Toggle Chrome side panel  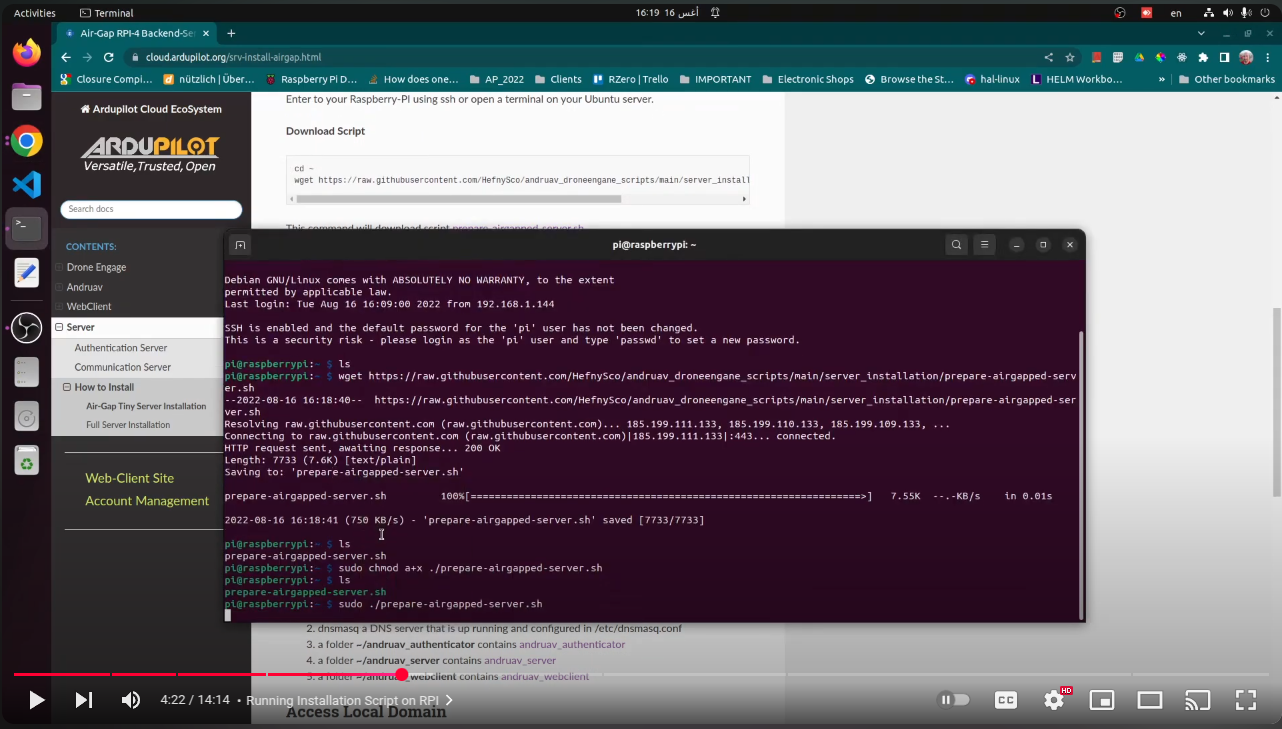pyautogui.click(x=1224, y=57)
